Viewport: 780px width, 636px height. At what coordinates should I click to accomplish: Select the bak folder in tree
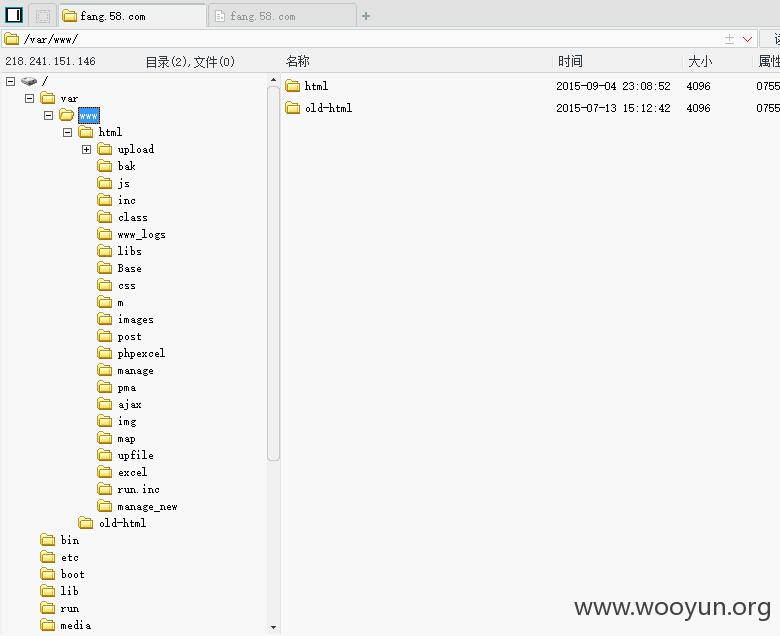pyautogui.click(x=126, y=166)
